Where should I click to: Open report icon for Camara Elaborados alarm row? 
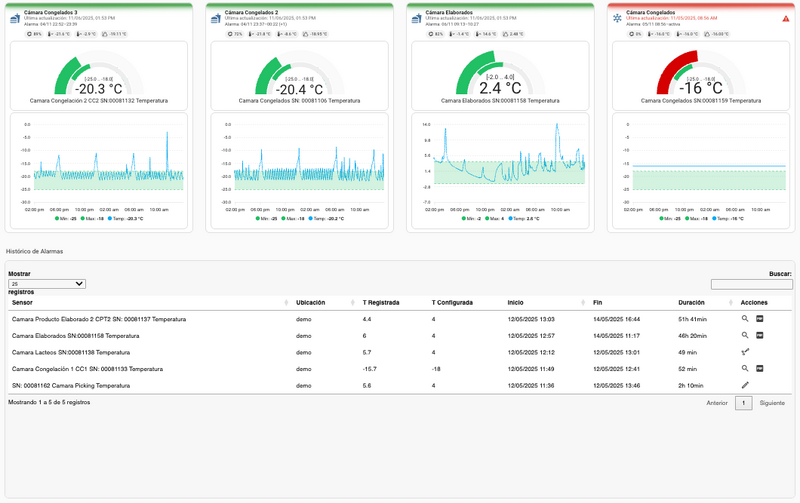point(760,336)
